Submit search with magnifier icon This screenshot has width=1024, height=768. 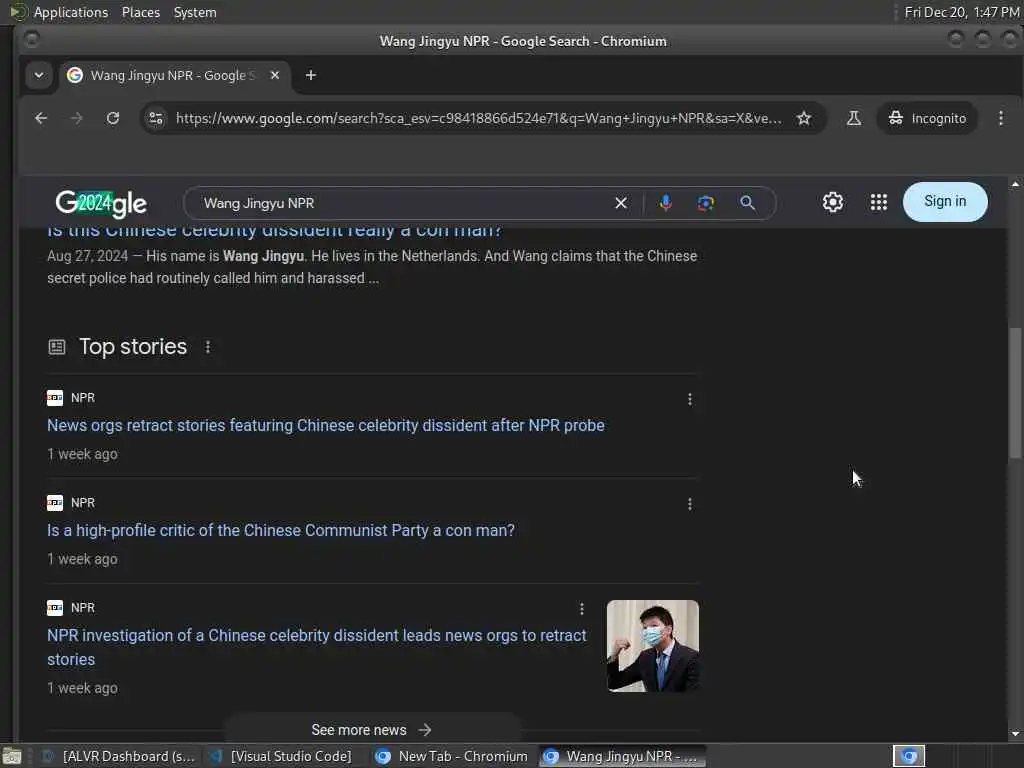tap(748, 203)
